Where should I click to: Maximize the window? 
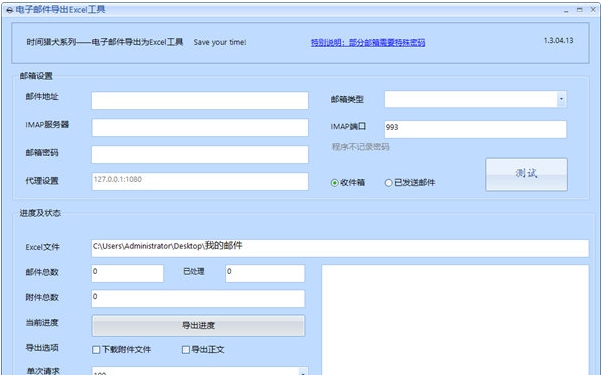point(580,10)
